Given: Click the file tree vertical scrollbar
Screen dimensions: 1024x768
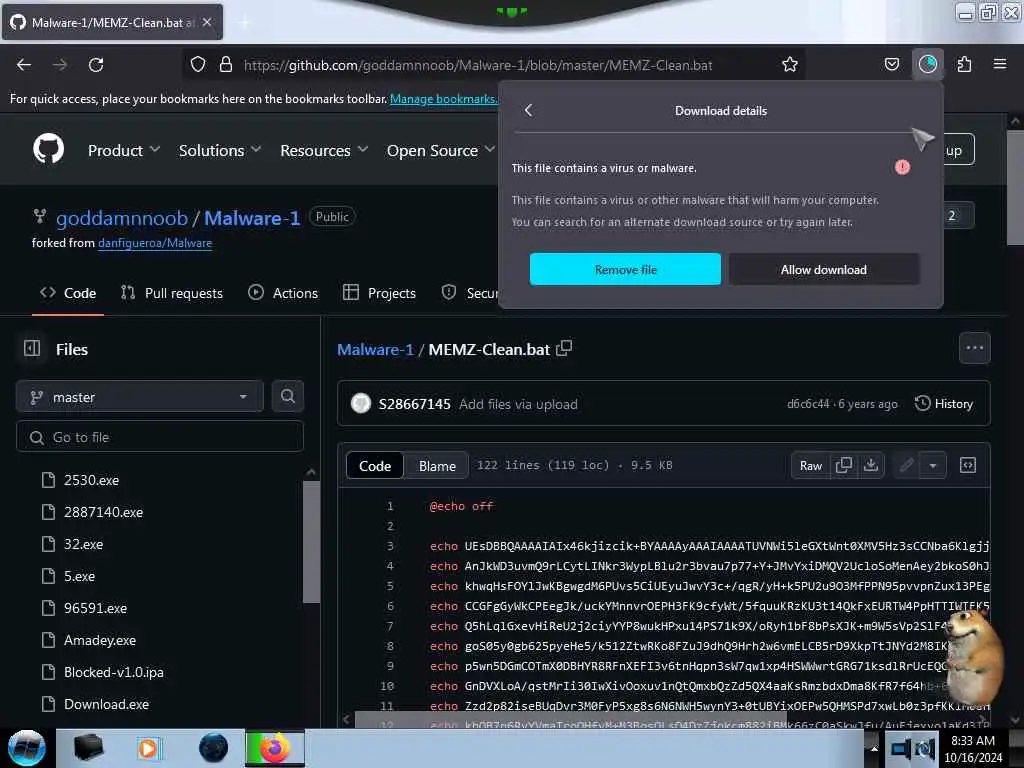Looking at the screenshot, I should click(x=312, y=542).
